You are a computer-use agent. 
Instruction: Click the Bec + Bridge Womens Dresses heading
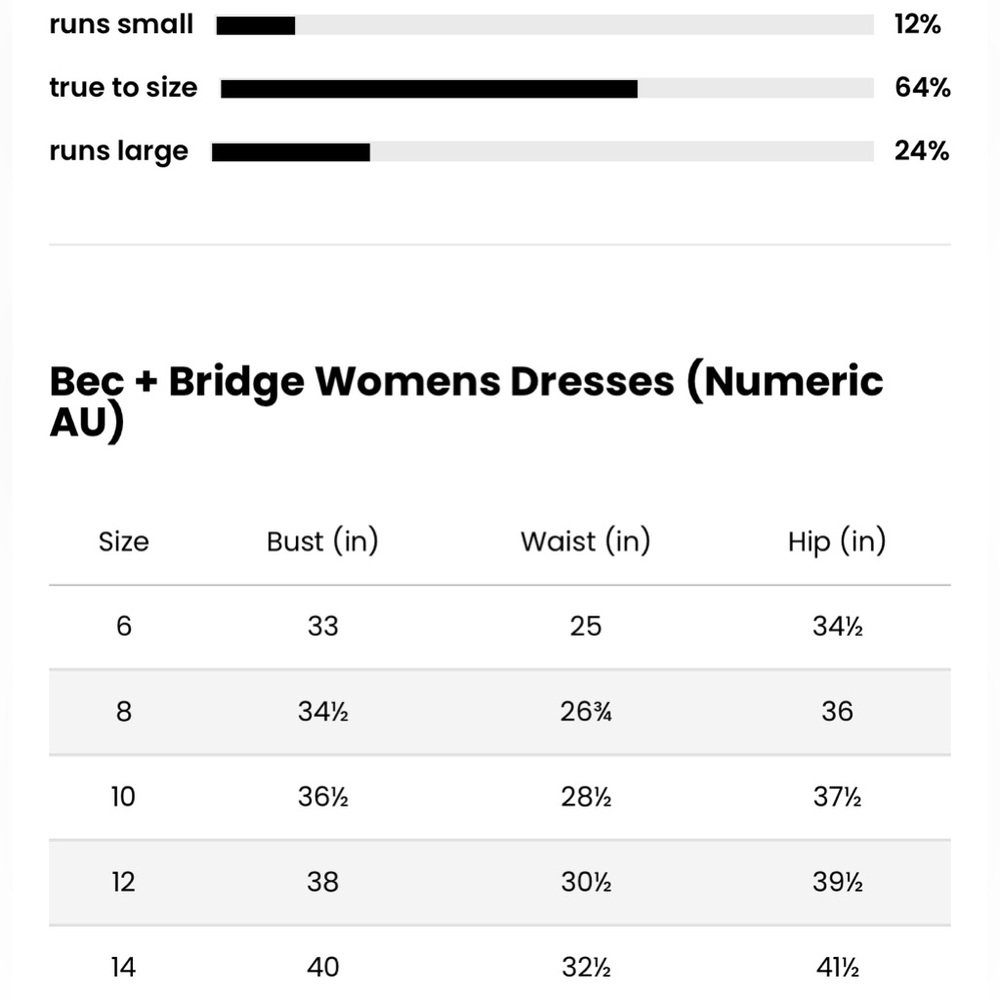tap(466, 401)
